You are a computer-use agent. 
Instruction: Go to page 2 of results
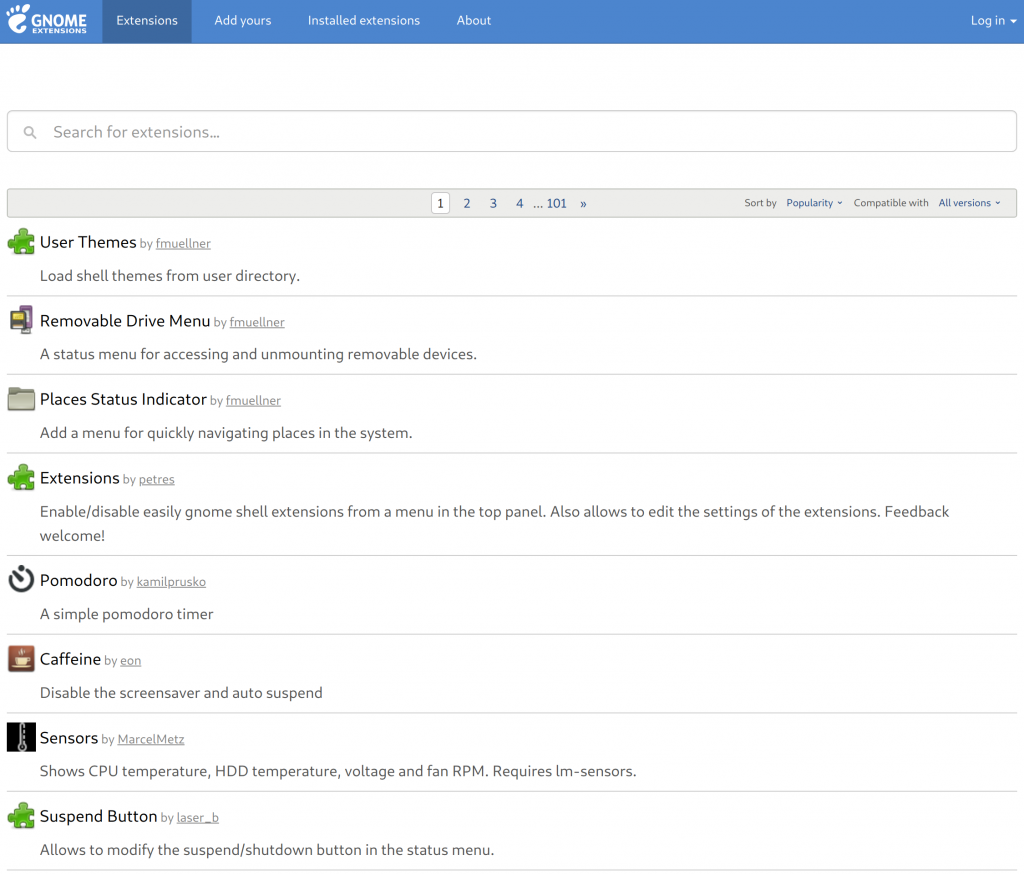pyautogui.click(x=466, y=203)
